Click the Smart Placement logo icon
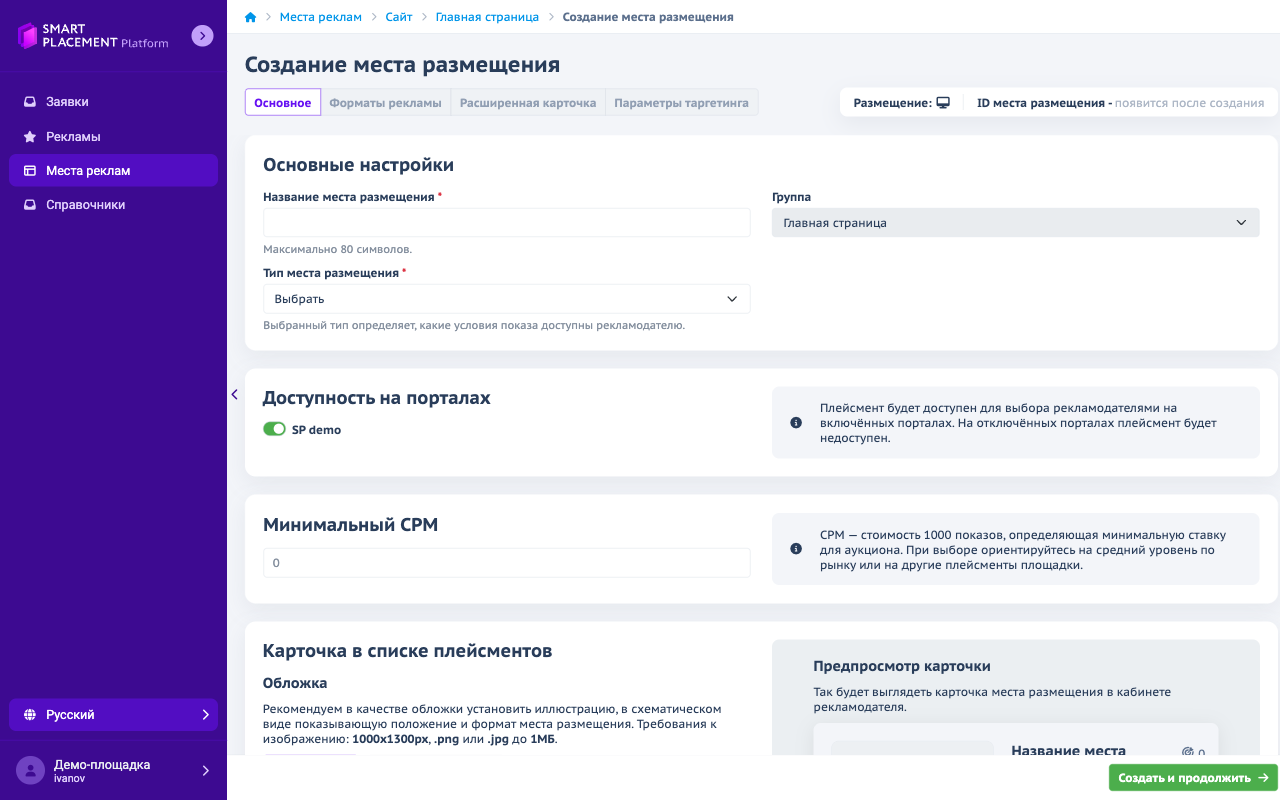The image size is (1280, 800). [28, 36]
